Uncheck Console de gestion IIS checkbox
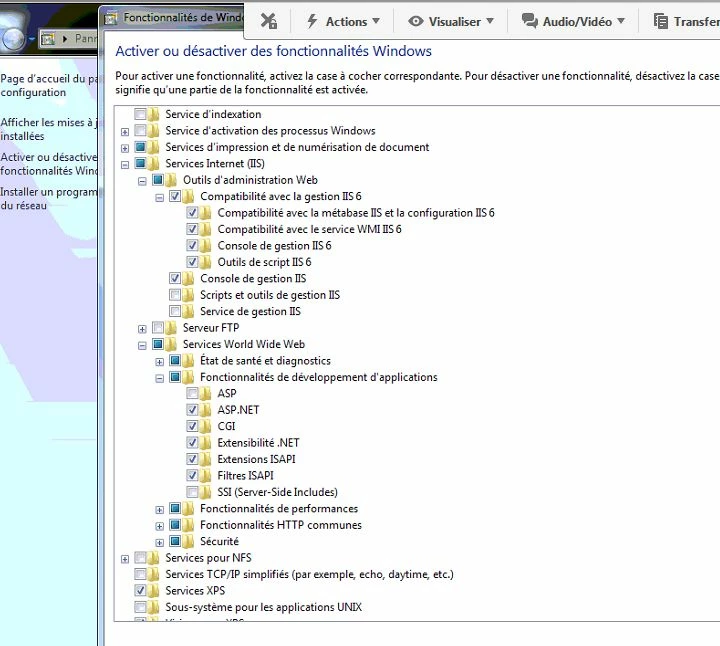 click(x=175, y=278)
